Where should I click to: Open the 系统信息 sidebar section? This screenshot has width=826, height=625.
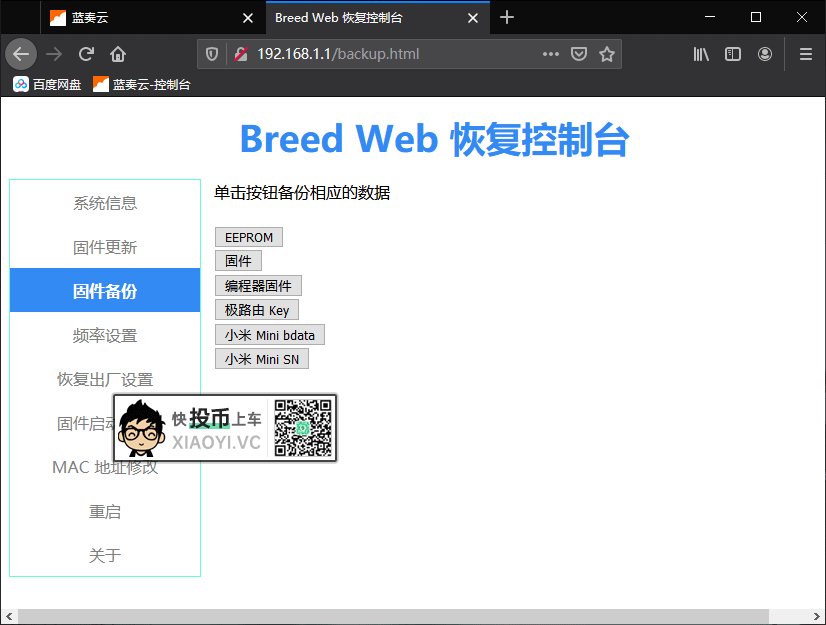105,203
